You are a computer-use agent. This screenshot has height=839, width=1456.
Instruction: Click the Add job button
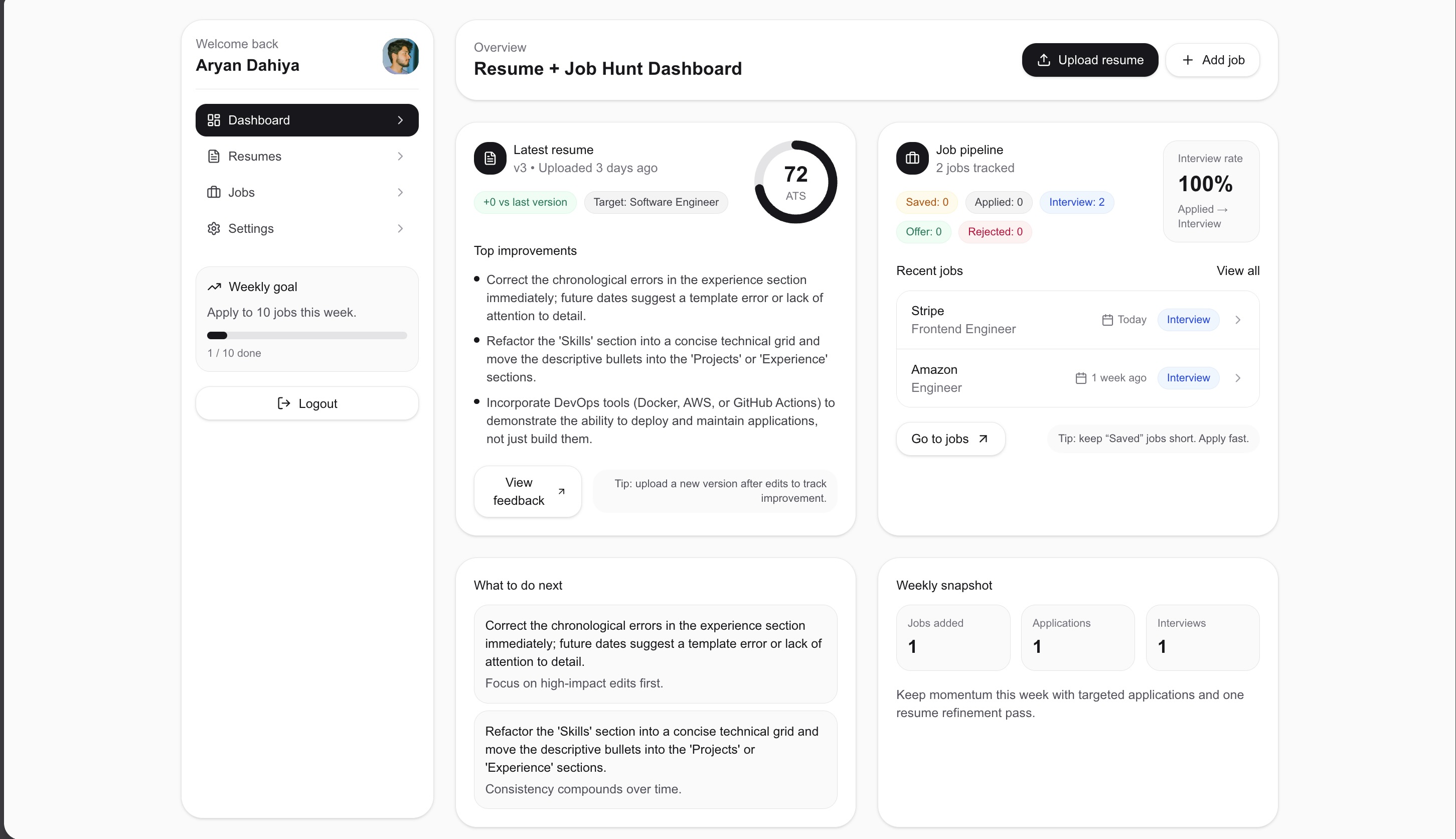tap(1212, 60)
